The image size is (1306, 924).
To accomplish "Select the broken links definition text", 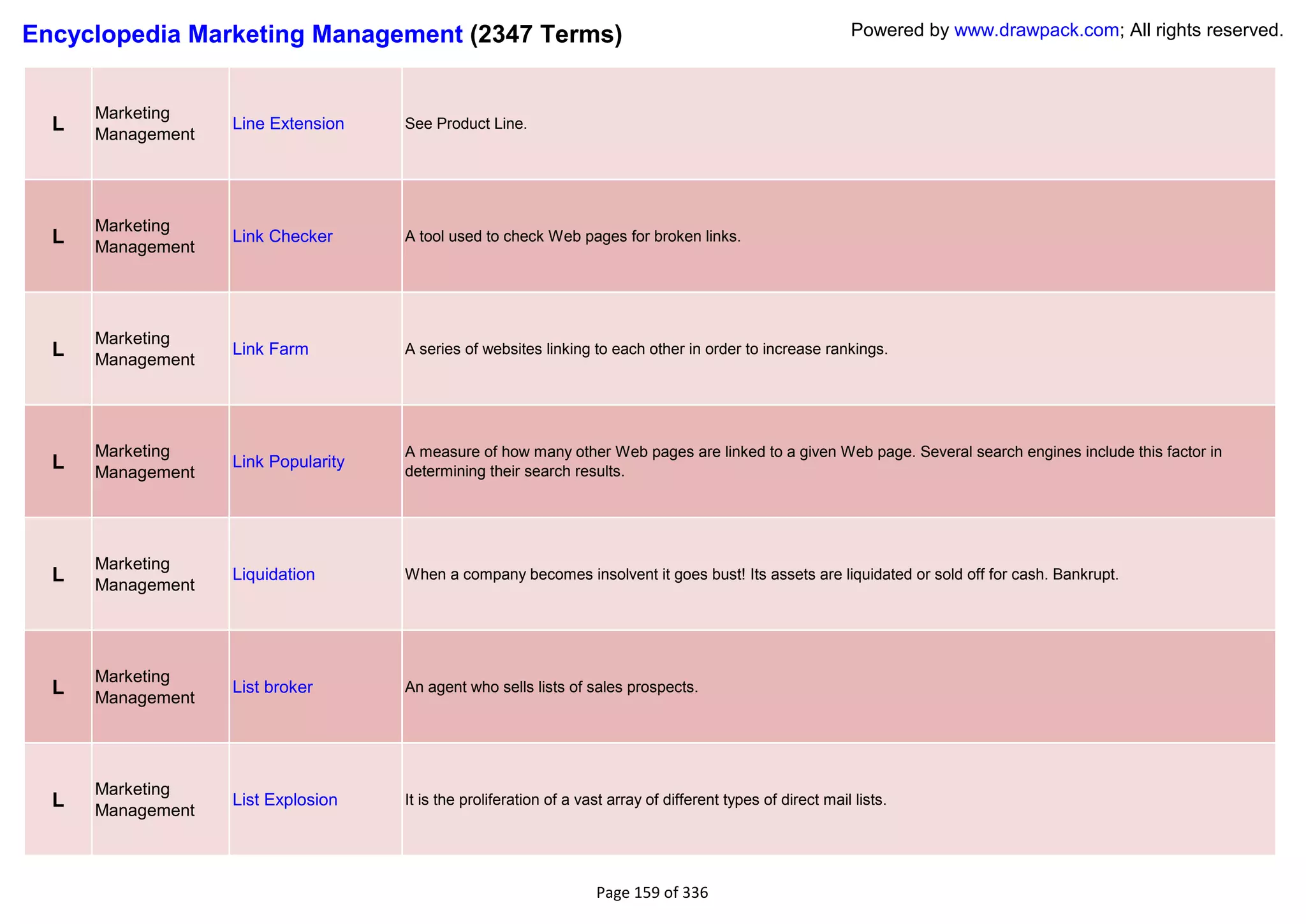I will (x=573, y=237).
